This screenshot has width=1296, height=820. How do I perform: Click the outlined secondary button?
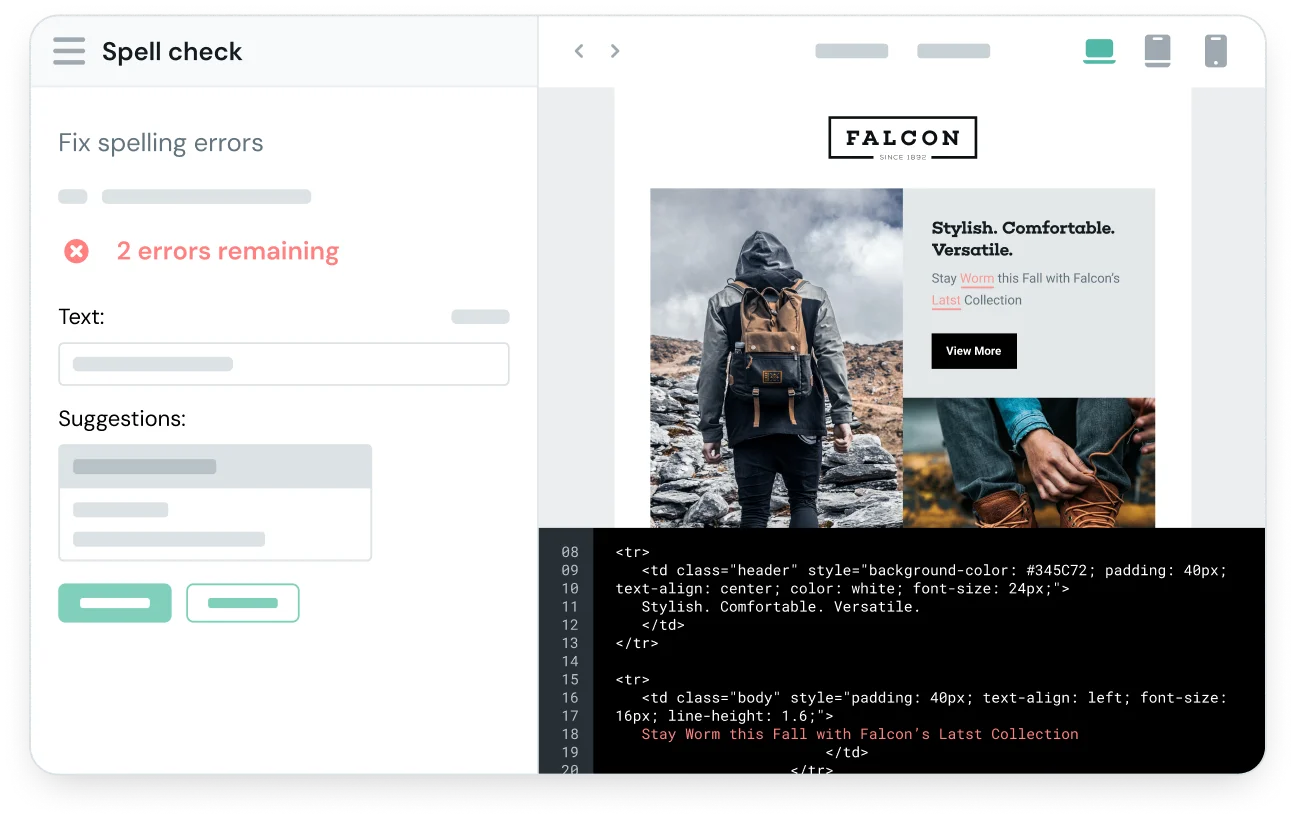pos(242,602)
